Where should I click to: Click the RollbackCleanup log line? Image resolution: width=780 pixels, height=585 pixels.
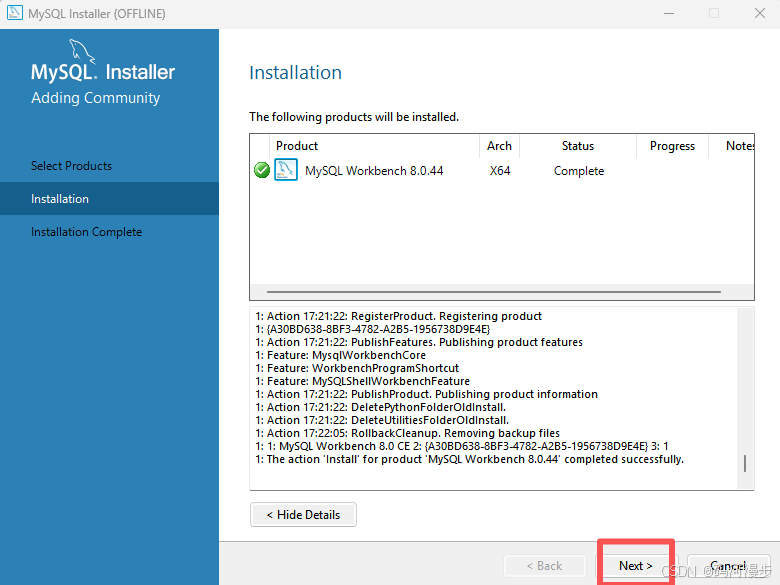click(407, 433)
